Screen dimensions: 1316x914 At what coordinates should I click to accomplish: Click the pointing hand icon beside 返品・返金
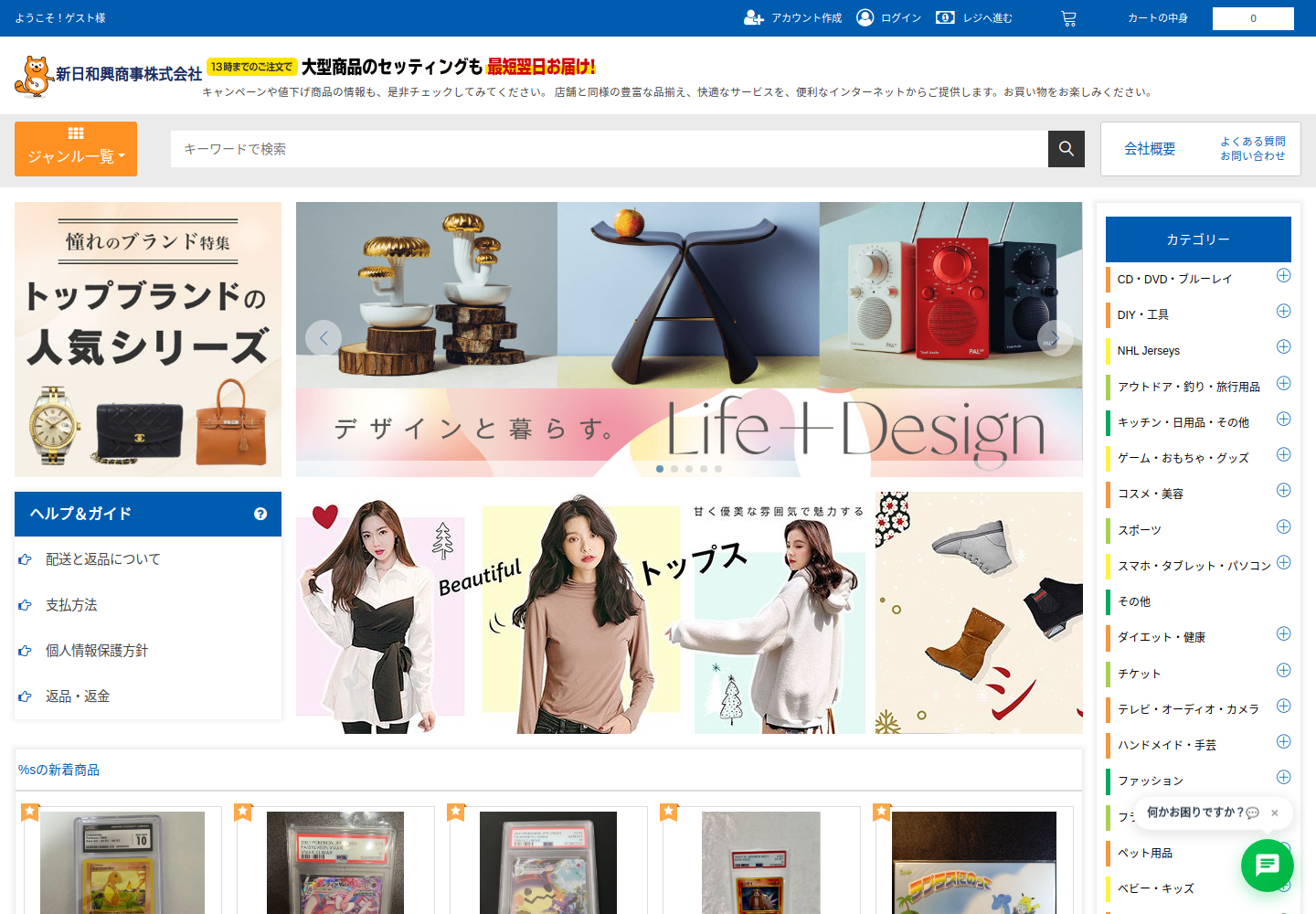(25, 696)
